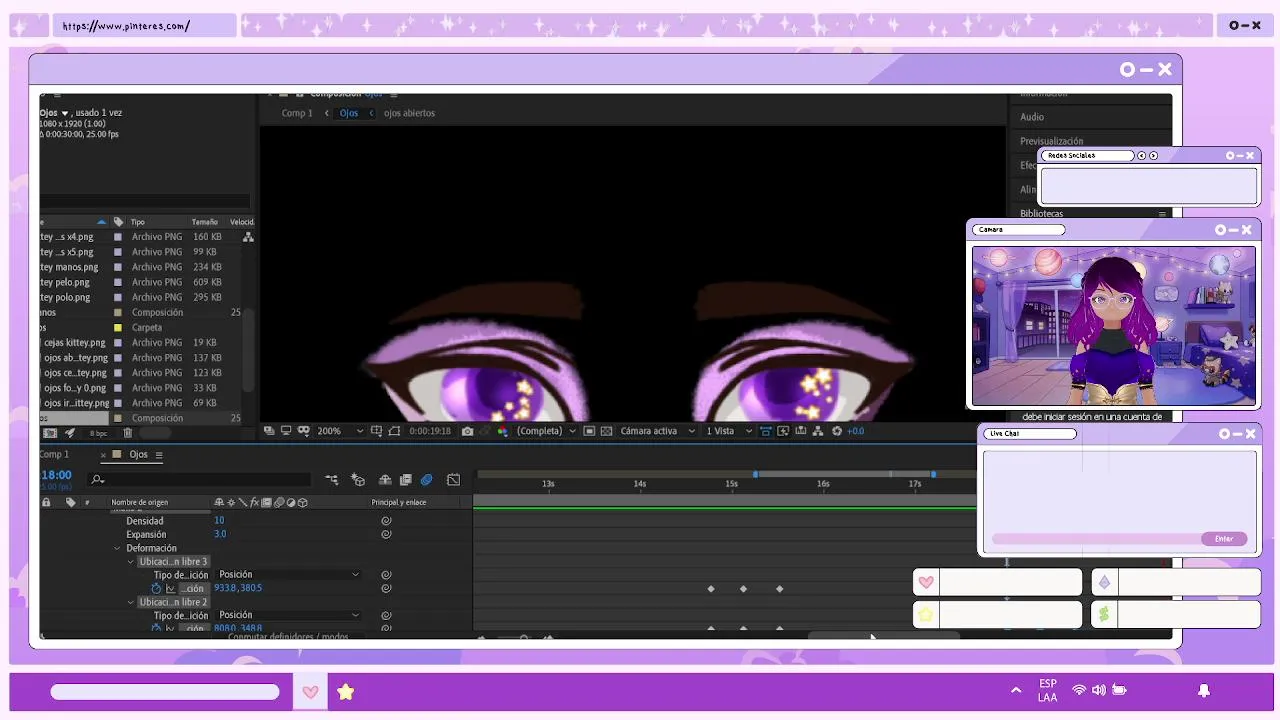The image size is (1280, 720).
Task: Click the 8 bpc color depth button
Action: (x=98, y=433)
